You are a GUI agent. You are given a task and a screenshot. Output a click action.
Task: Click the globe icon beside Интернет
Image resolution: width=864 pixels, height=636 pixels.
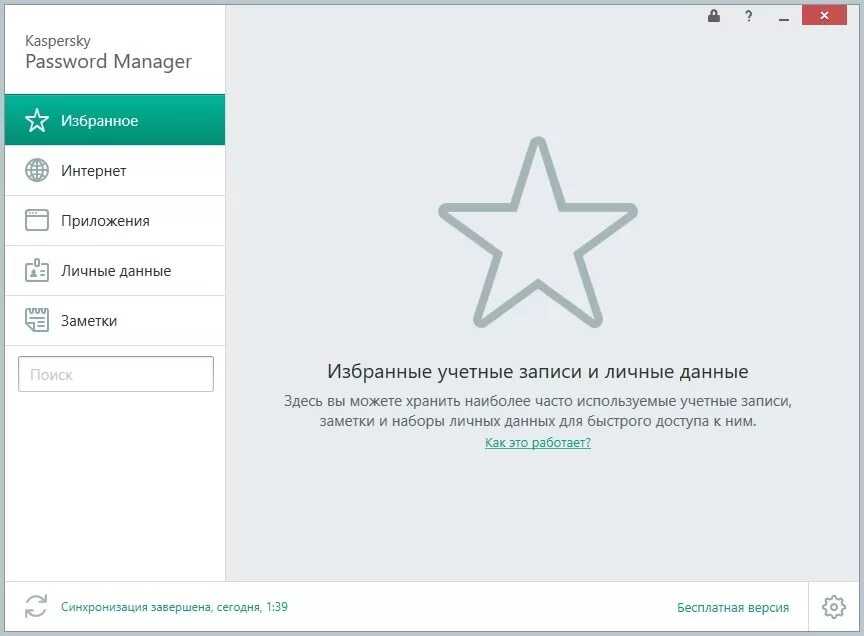(x=37, y=170)
